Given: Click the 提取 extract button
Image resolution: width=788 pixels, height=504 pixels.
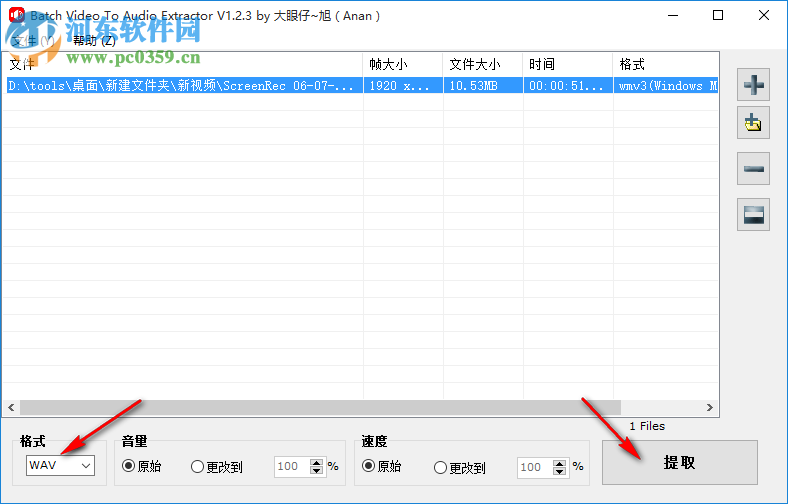Looking at the screenshot, I should 679,462.
